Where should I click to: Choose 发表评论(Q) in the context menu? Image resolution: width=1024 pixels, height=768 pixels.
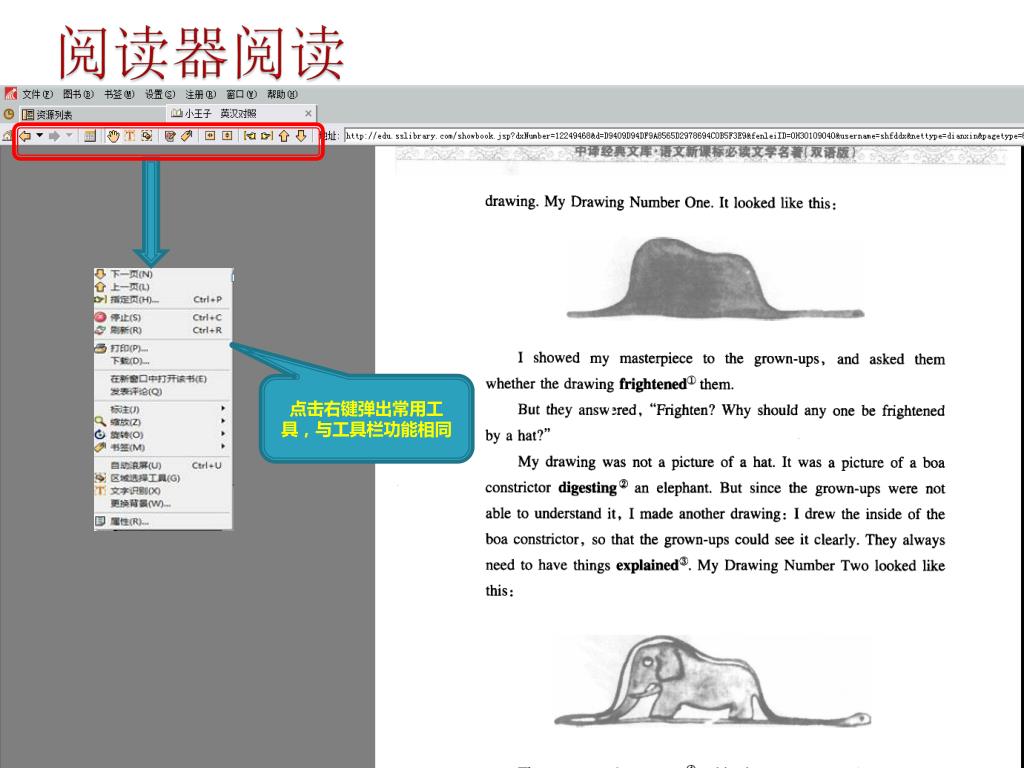[163, 392]
